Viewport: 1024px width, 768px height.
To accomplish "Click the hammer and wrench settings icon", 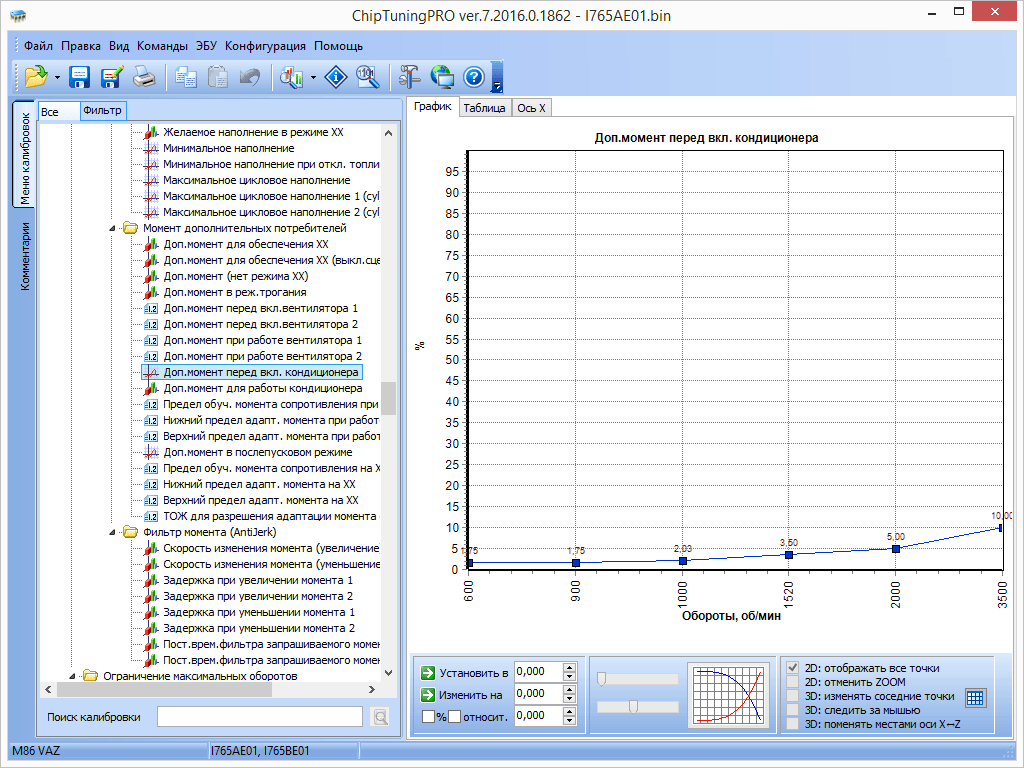I will pos(409,77).
